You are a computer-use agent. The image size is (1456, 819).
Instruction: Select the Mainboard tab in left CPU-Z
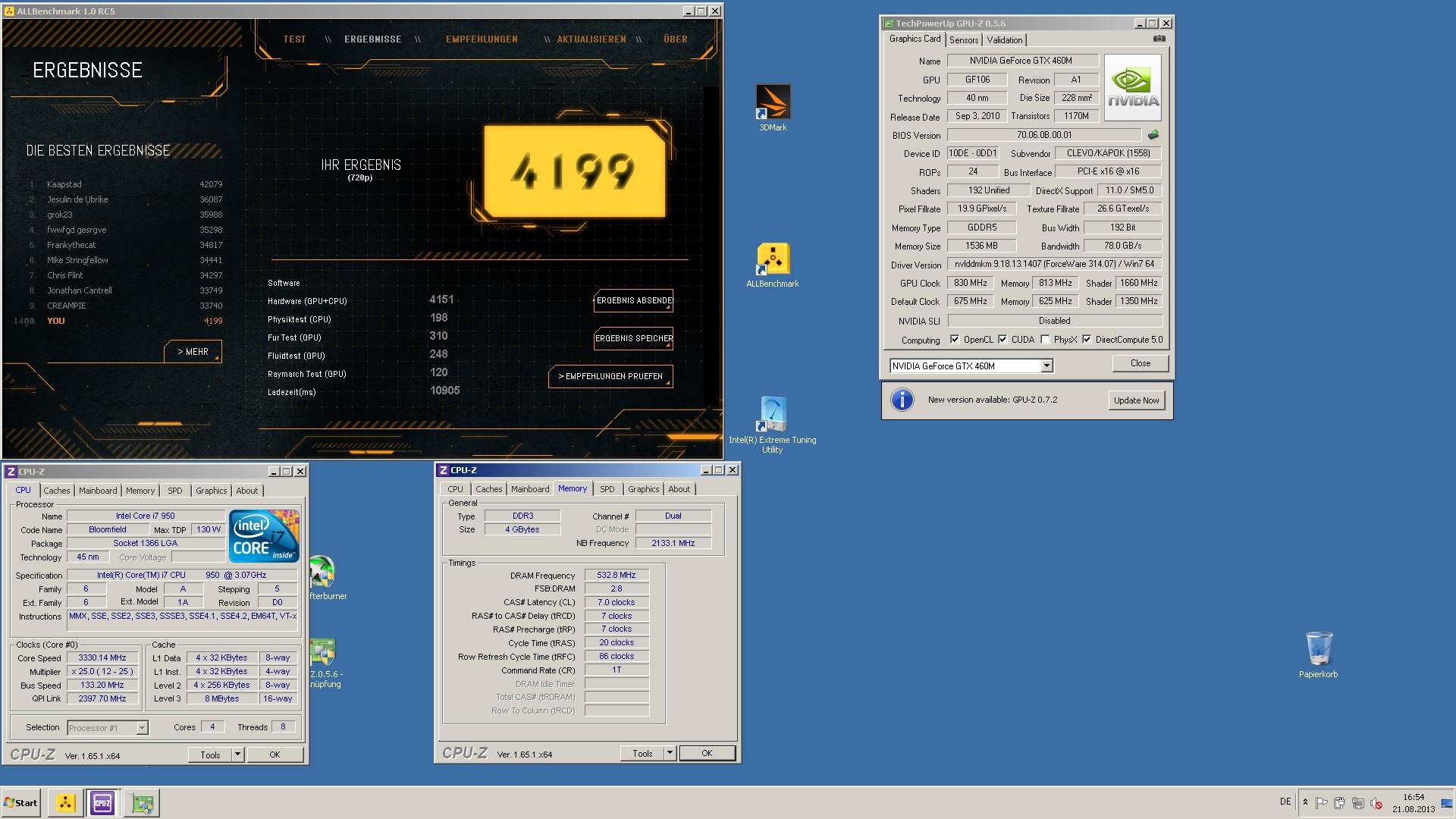98,491
